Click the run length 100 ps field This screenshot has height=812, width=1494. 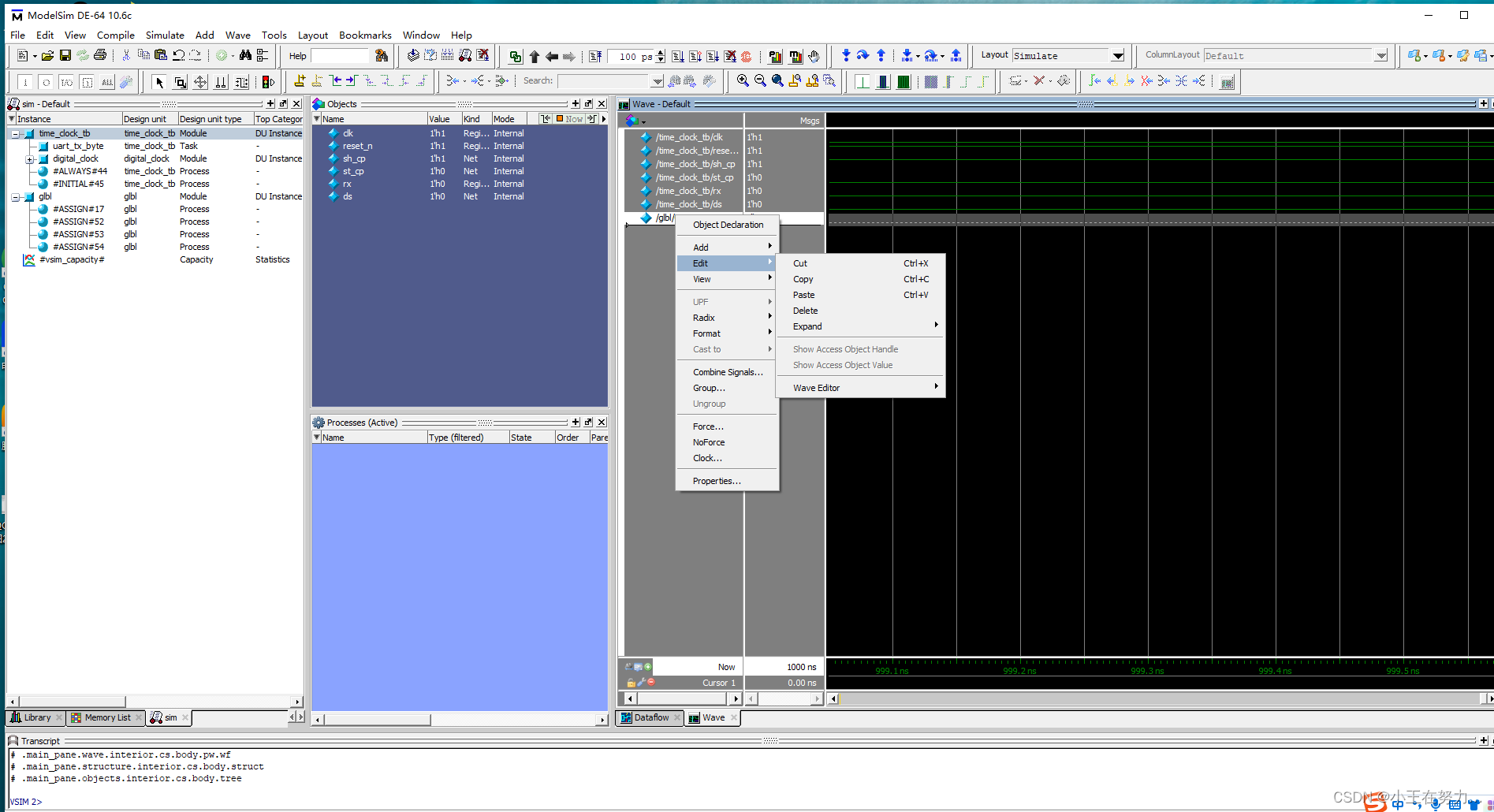pyautogui.click(x=632, y=56)
